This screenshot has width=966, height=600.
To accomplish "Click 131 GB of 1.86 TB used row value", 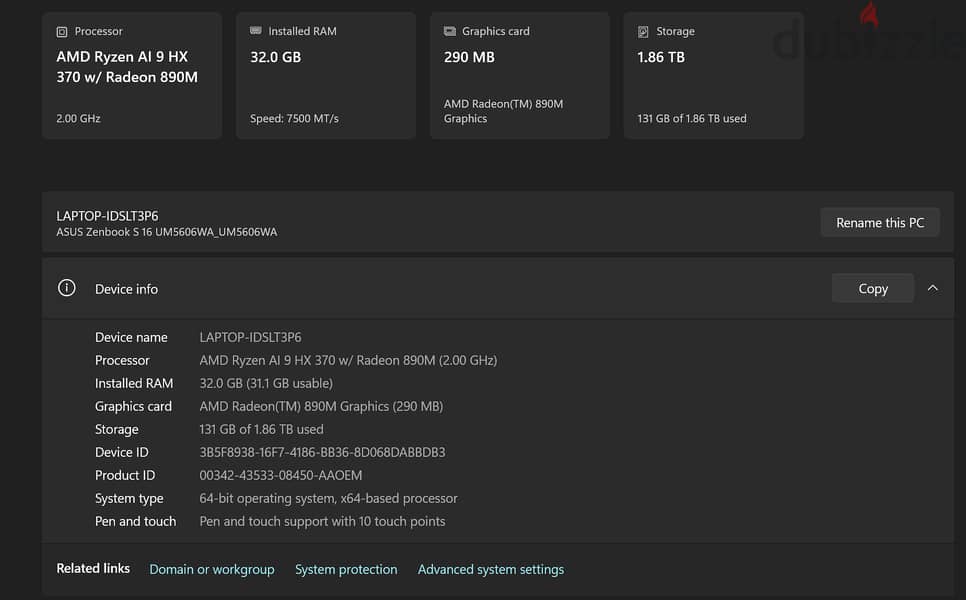I will coord(261,429).
